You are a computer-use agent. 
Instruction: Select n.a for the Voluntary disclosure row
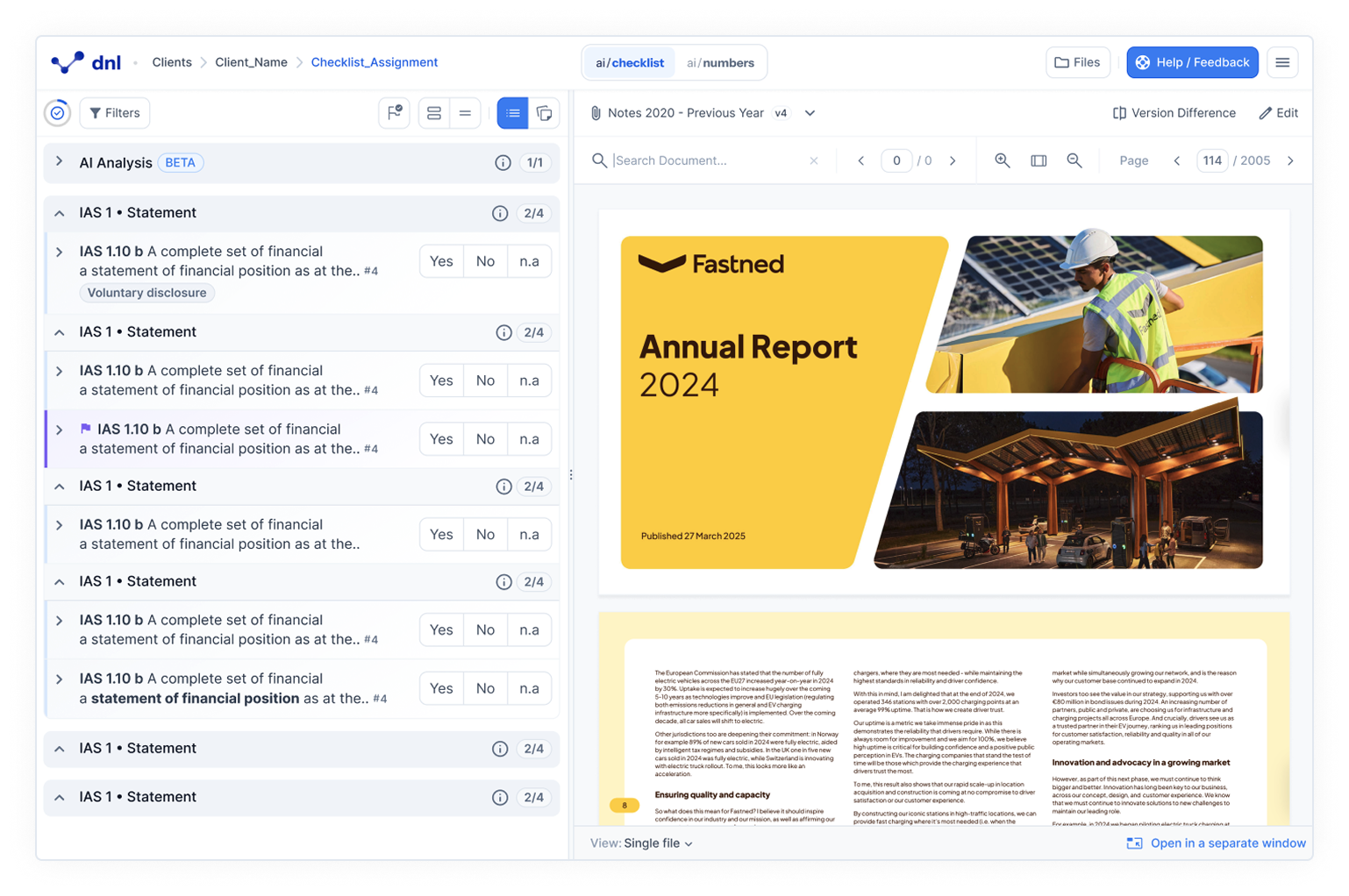click(x=529, y=261)
